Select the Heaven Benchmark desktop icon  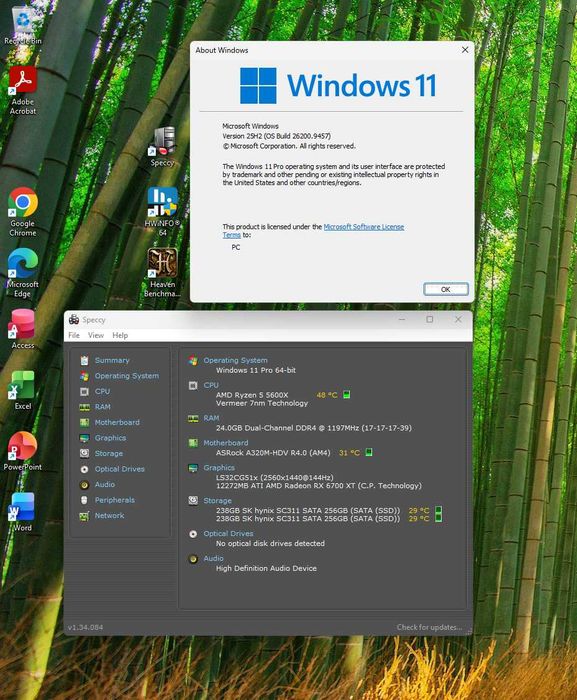tap(162, 273)
